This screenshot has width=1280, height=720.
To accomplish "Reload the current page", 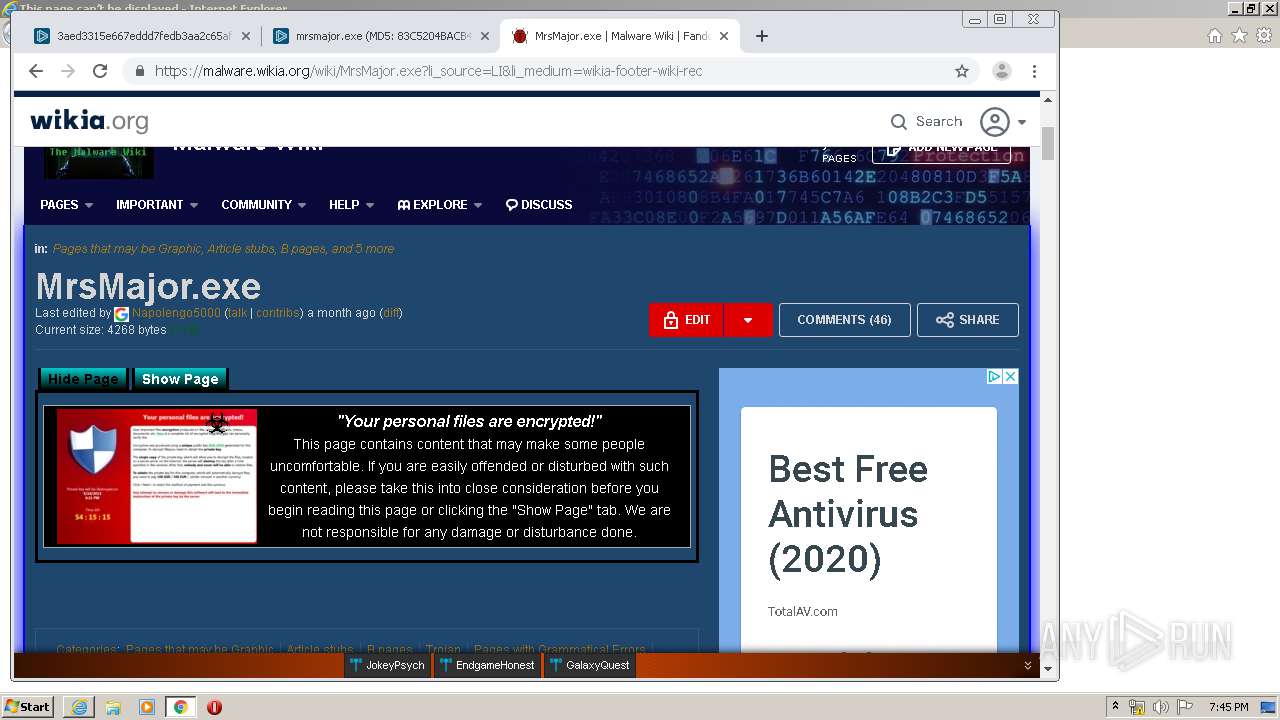I will 100,71.
